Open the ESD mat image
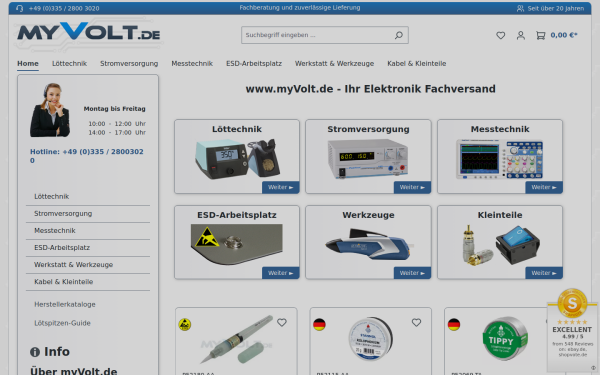Image resolution: width=600 pixels, height=375 pixels. tap(236, 244)
